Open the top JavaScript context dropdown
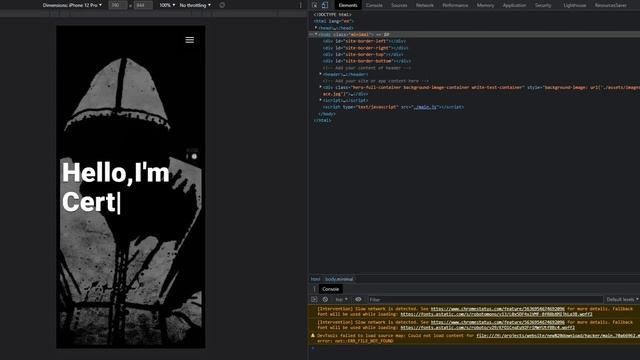The width and height of the screenshot is (640, 360). tap(342, 300)
